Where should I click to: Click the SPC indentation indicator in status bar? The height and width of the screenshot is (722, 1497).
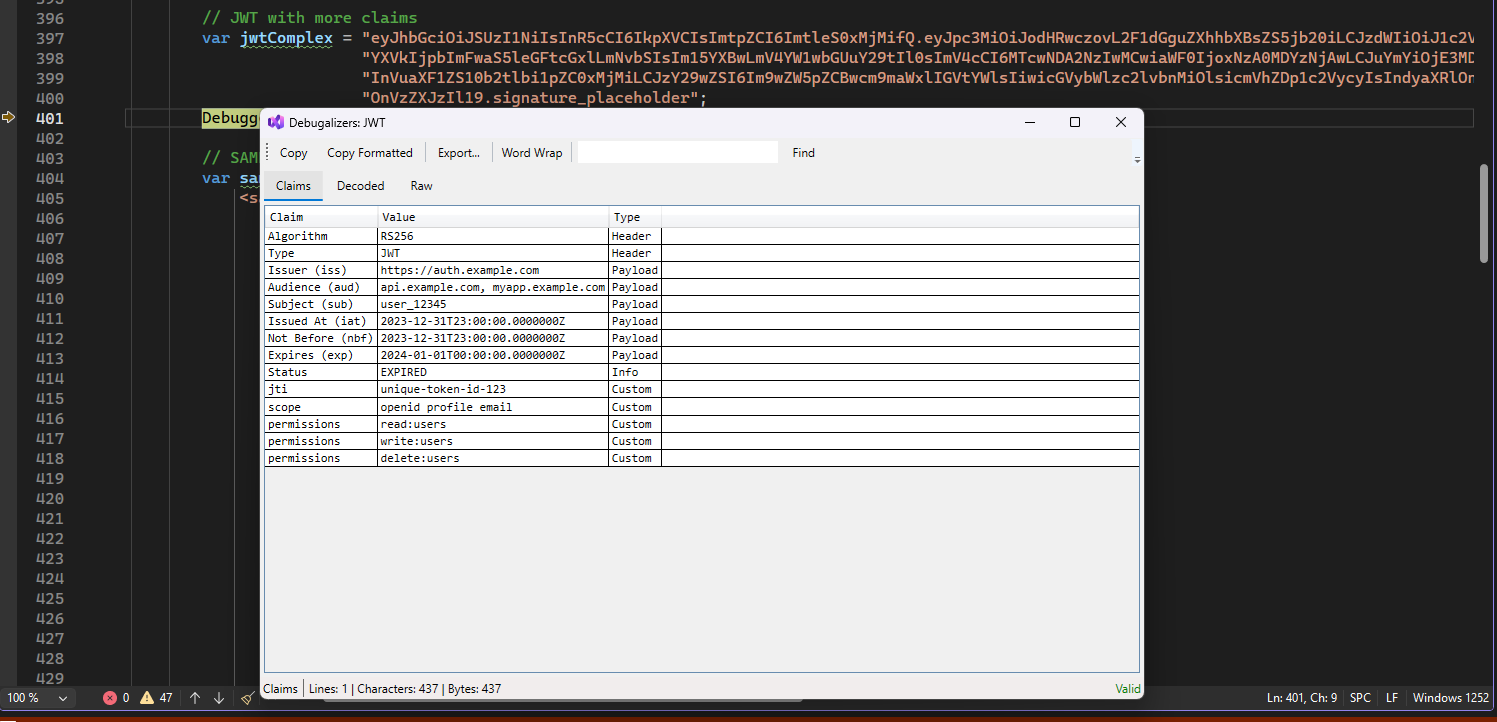(x=1360, y=698)
